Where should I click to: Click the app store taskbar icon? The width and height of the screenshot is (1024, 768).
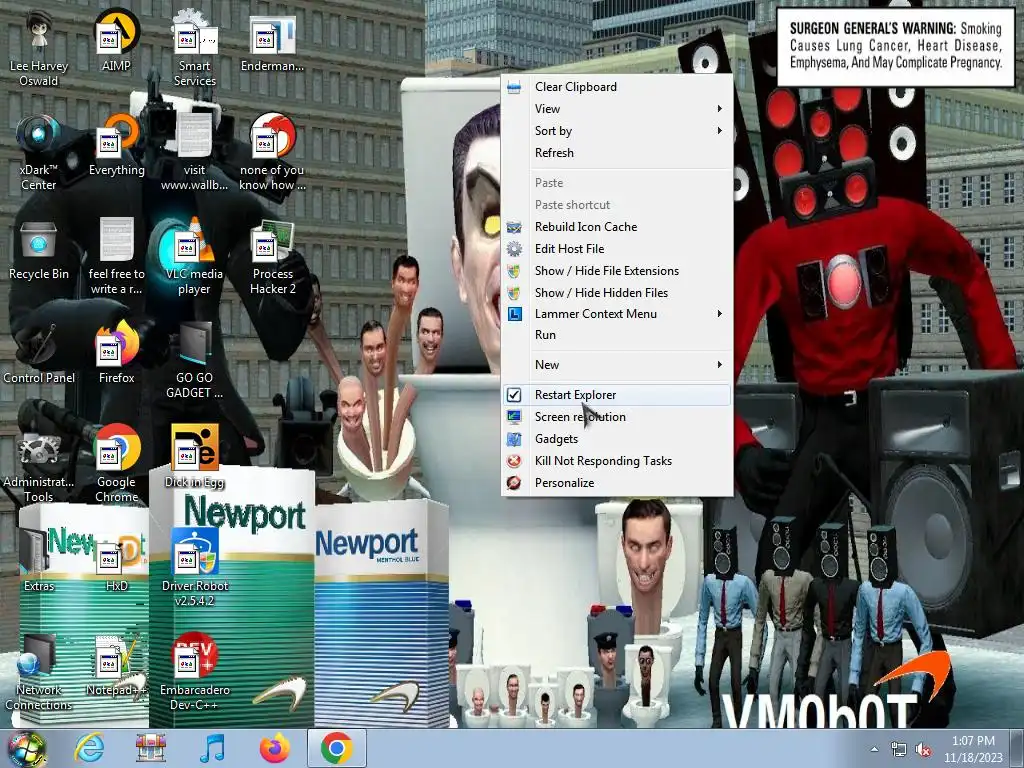point(151,748)
